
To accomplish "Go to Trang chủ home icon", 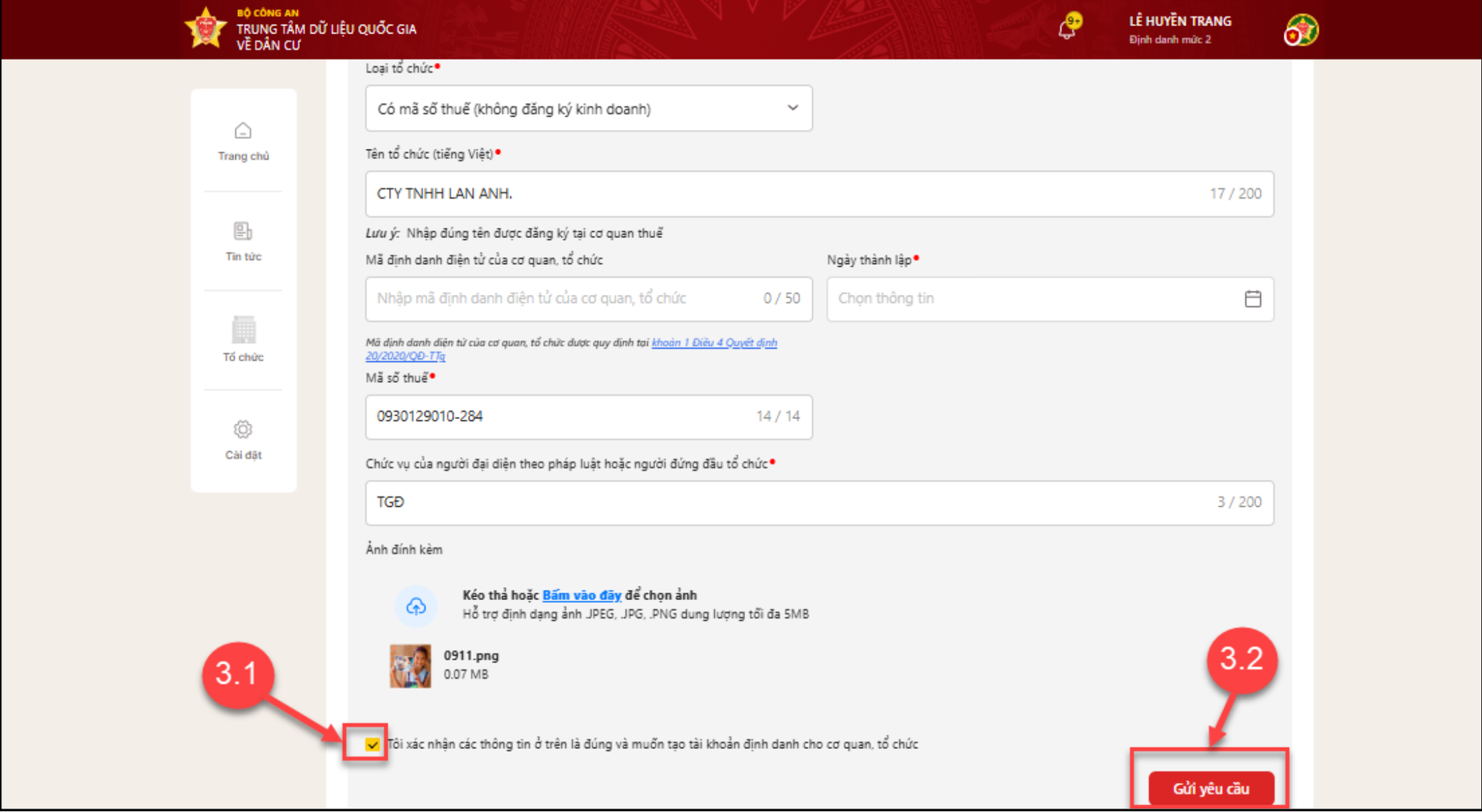I will click(x=243, y=131).
